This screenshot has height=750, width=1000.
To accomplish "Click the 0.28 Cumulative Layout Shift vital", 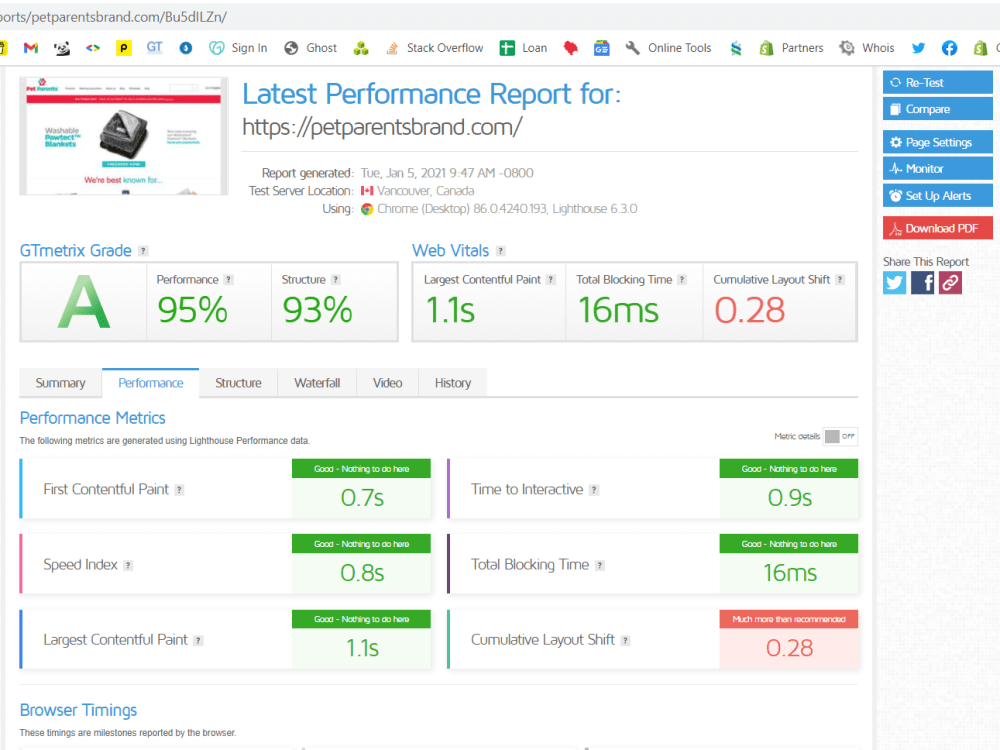I will pos(749,310).
